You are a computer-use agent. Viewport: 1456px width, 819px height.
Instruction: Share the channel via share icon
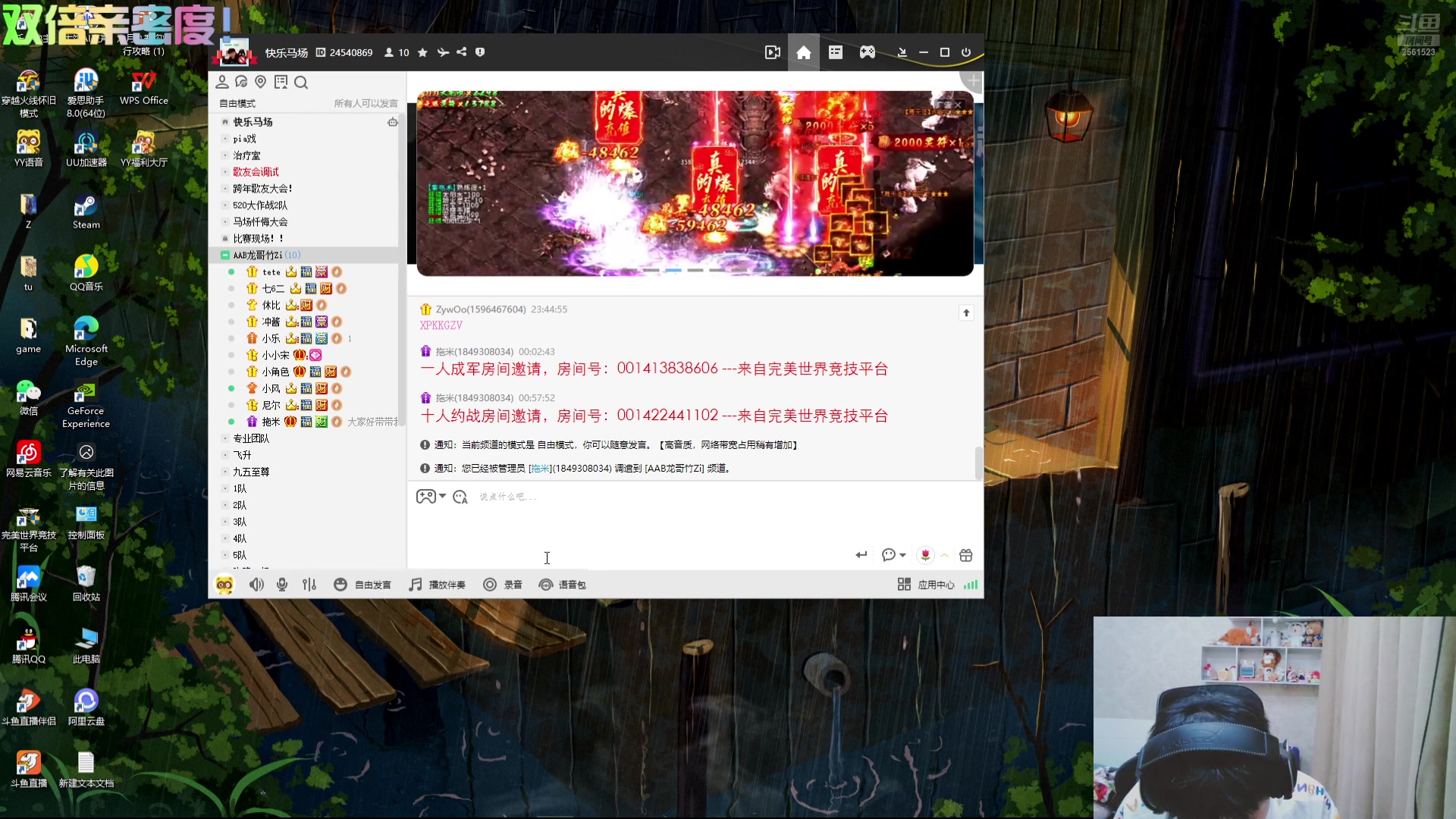pos(462,52)
